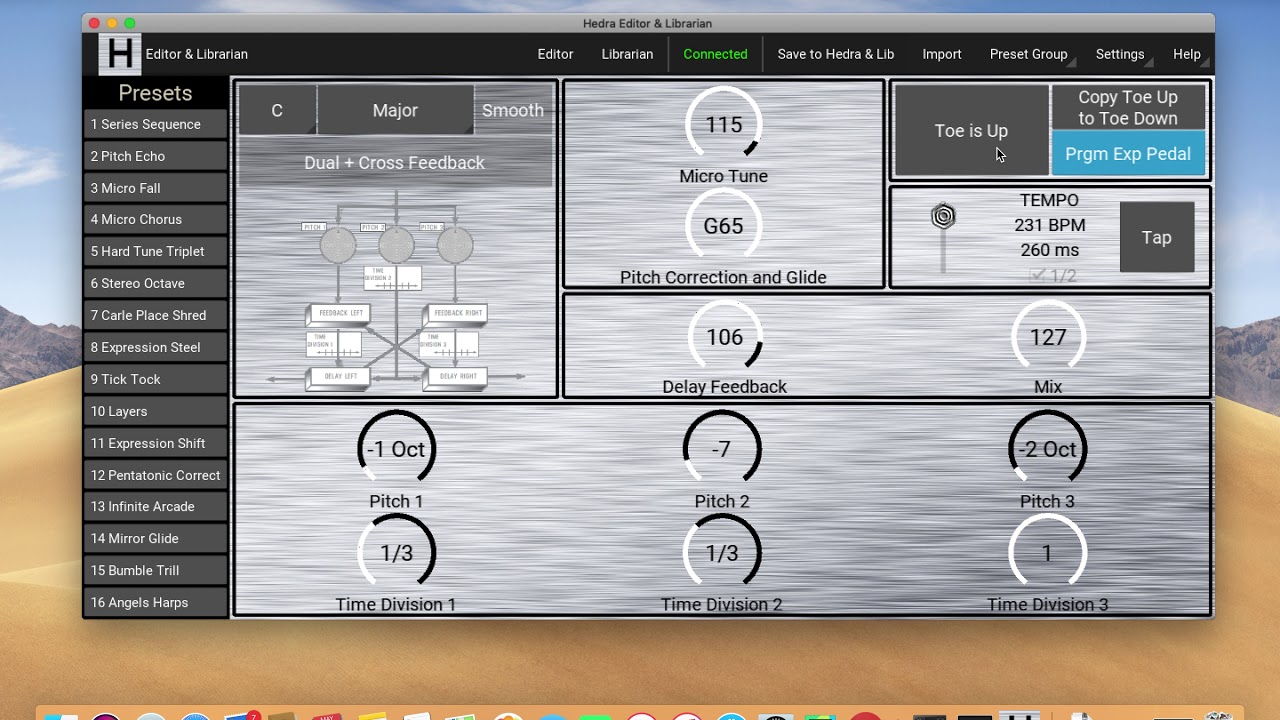Select preset 5 Hard Tune Triplet
This screenshot has width=1280, height=720.
pos(156,251)
